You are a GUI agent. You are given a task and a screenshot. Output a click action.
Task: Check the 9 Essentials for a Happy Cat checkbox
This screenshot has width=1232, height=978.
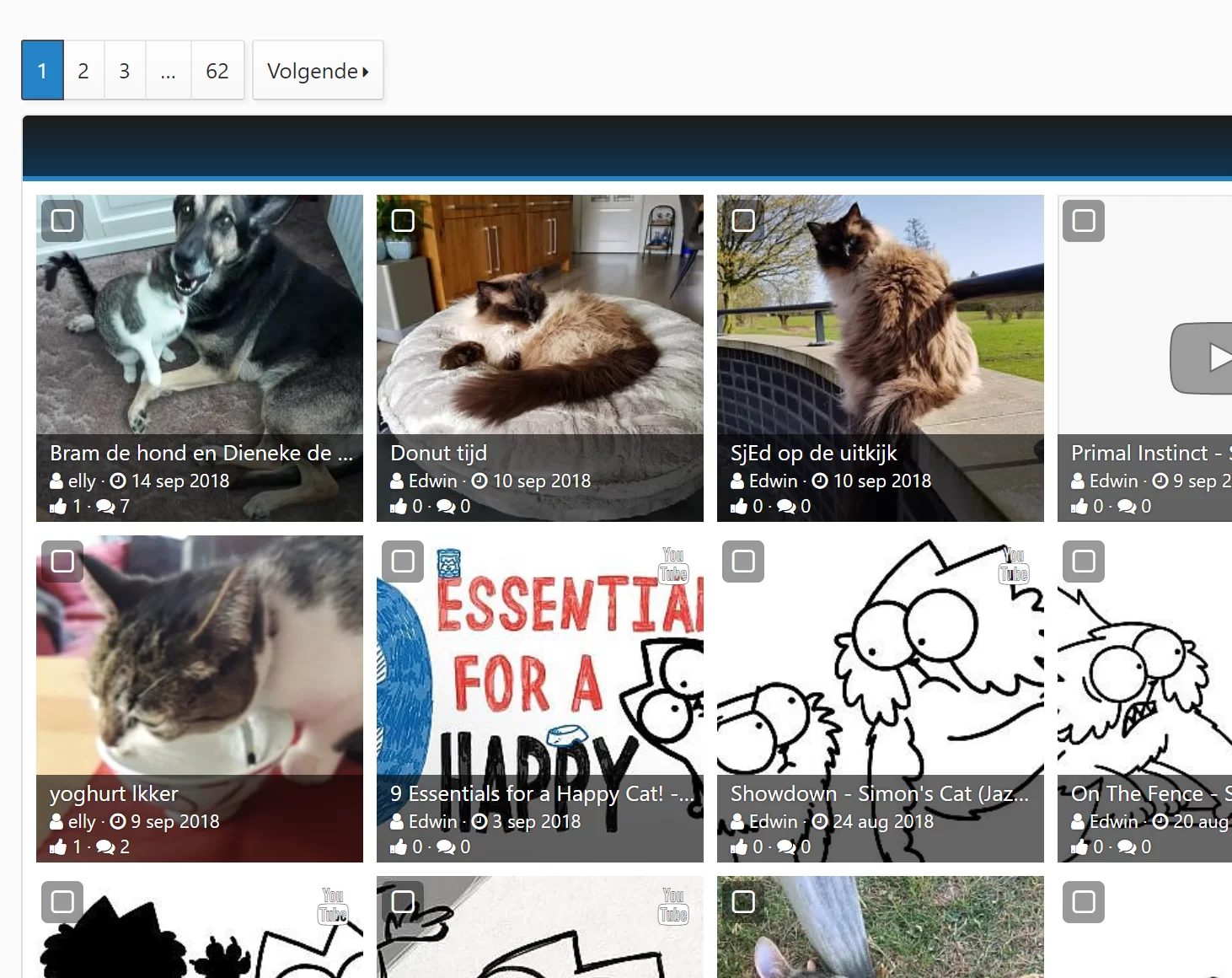pos(403,562)
